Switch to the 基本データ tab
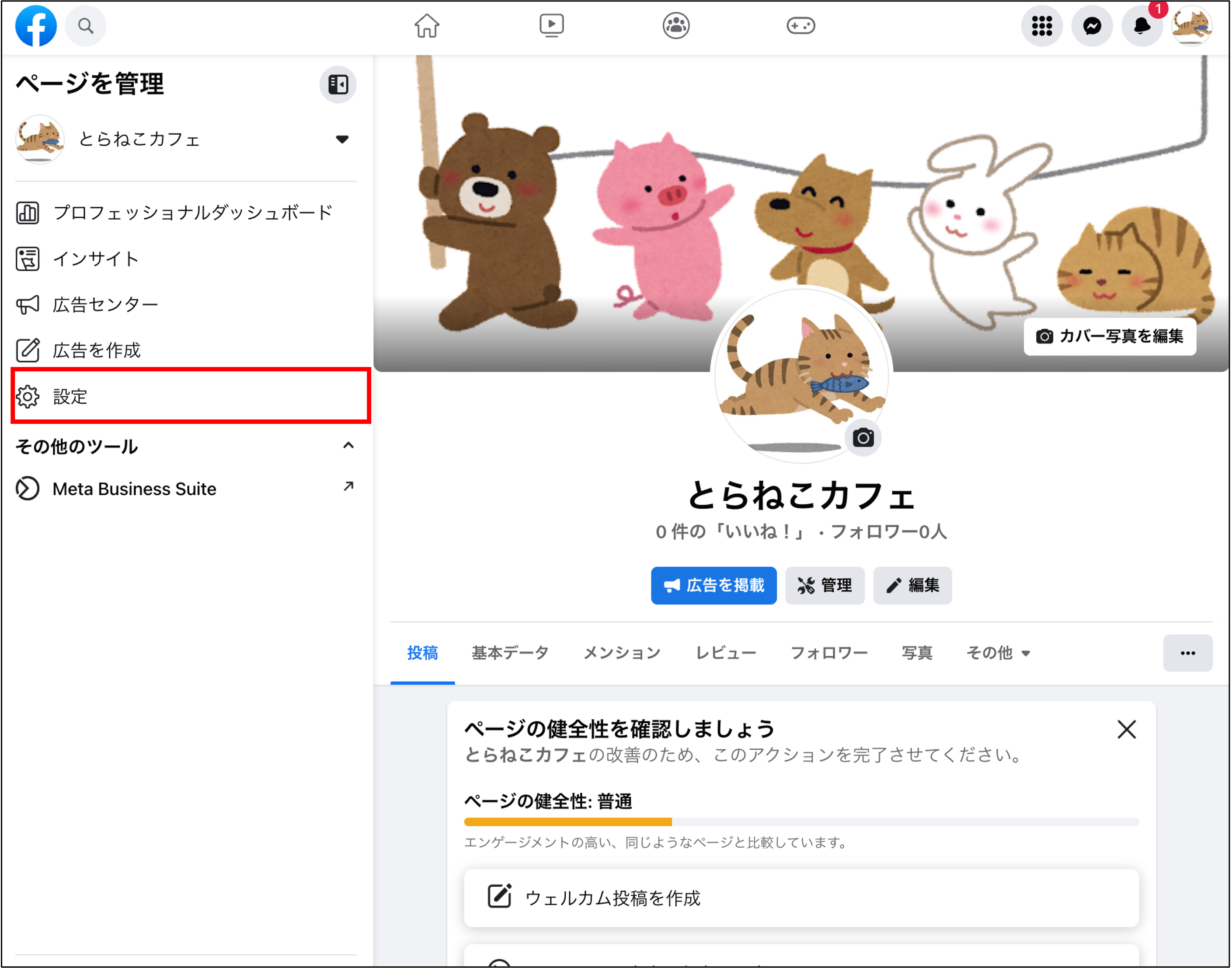 click(510, 653)
